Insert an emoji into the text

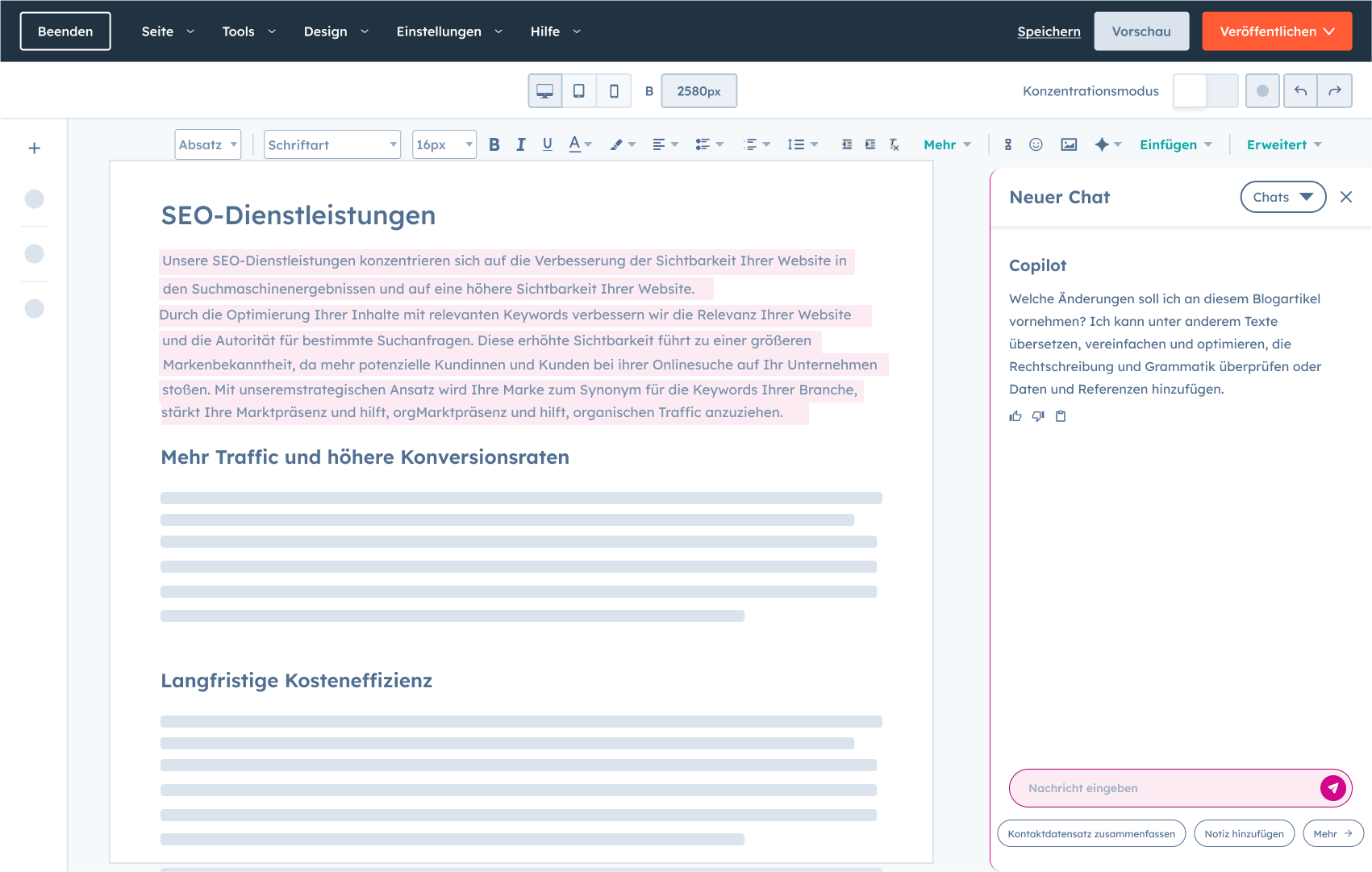click(x=1037, y=144)
